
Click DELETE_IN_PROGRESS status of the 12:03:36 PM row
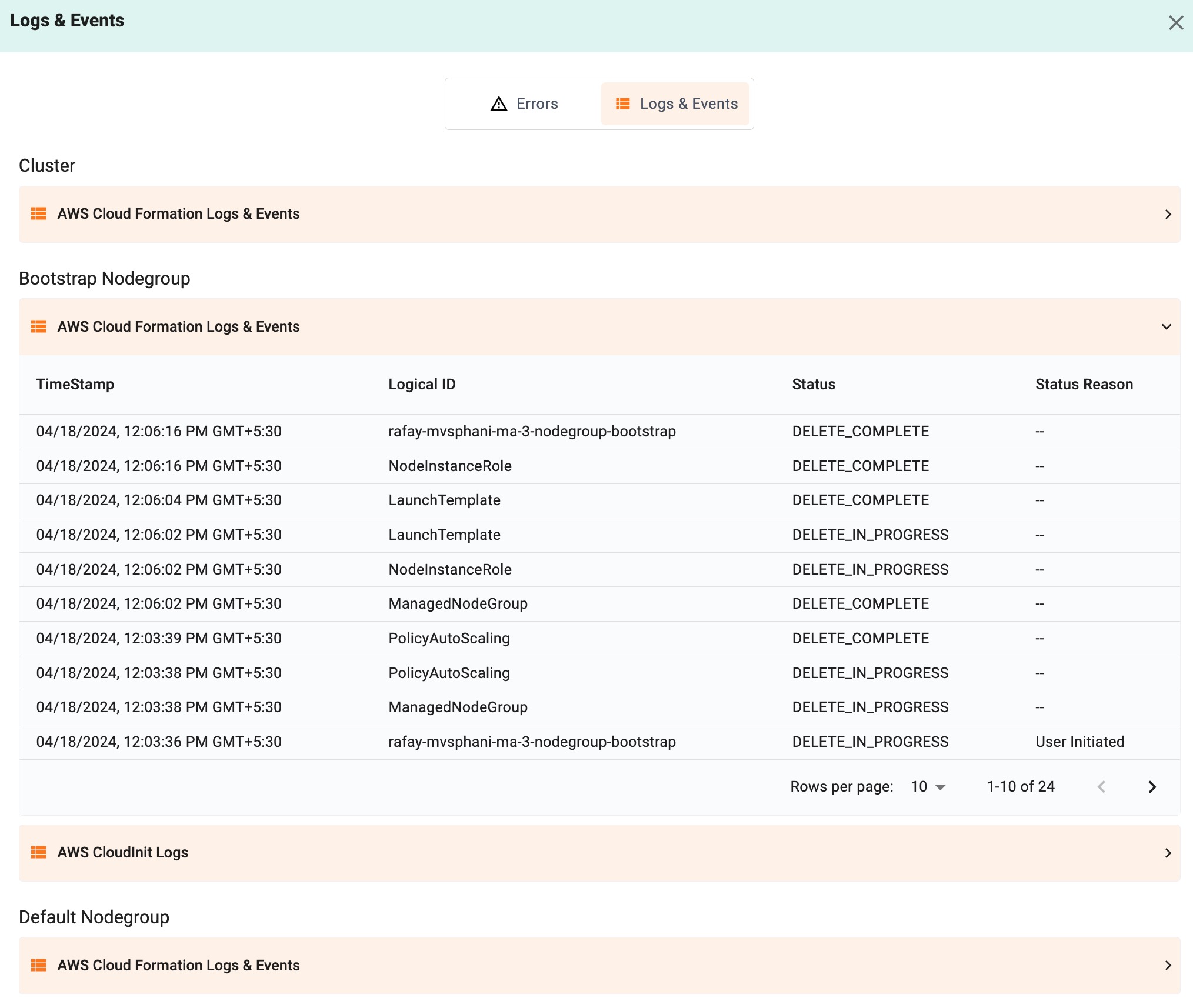[870, 742]
